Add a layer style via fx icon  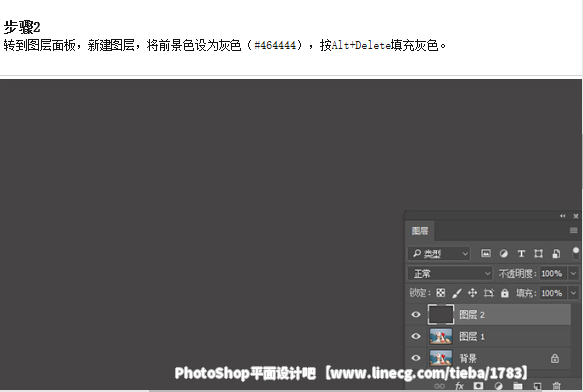[x=459, y=386]
